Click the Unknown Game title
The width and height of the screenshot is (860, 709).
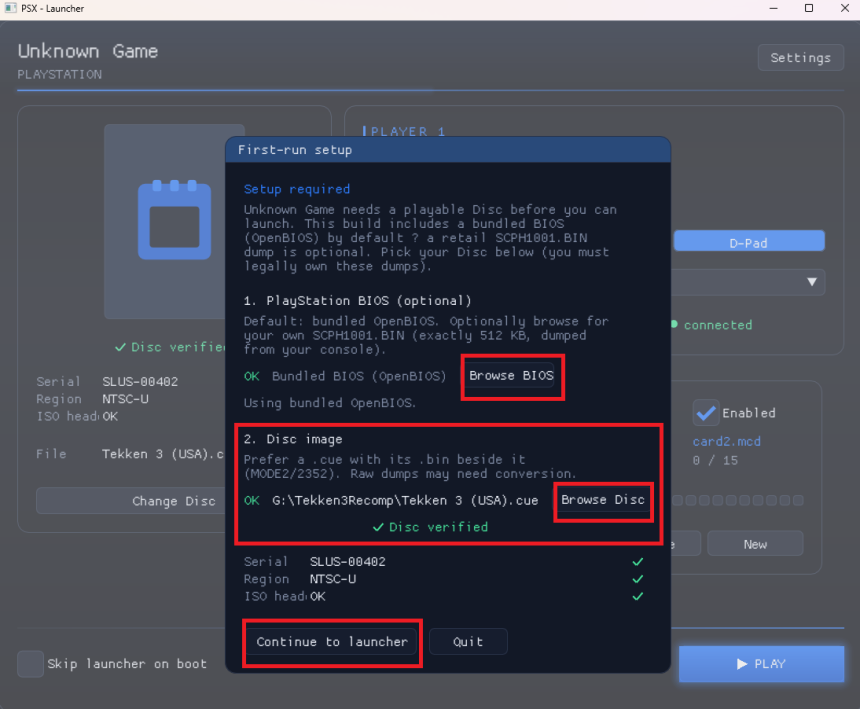[x=88, y=52]
